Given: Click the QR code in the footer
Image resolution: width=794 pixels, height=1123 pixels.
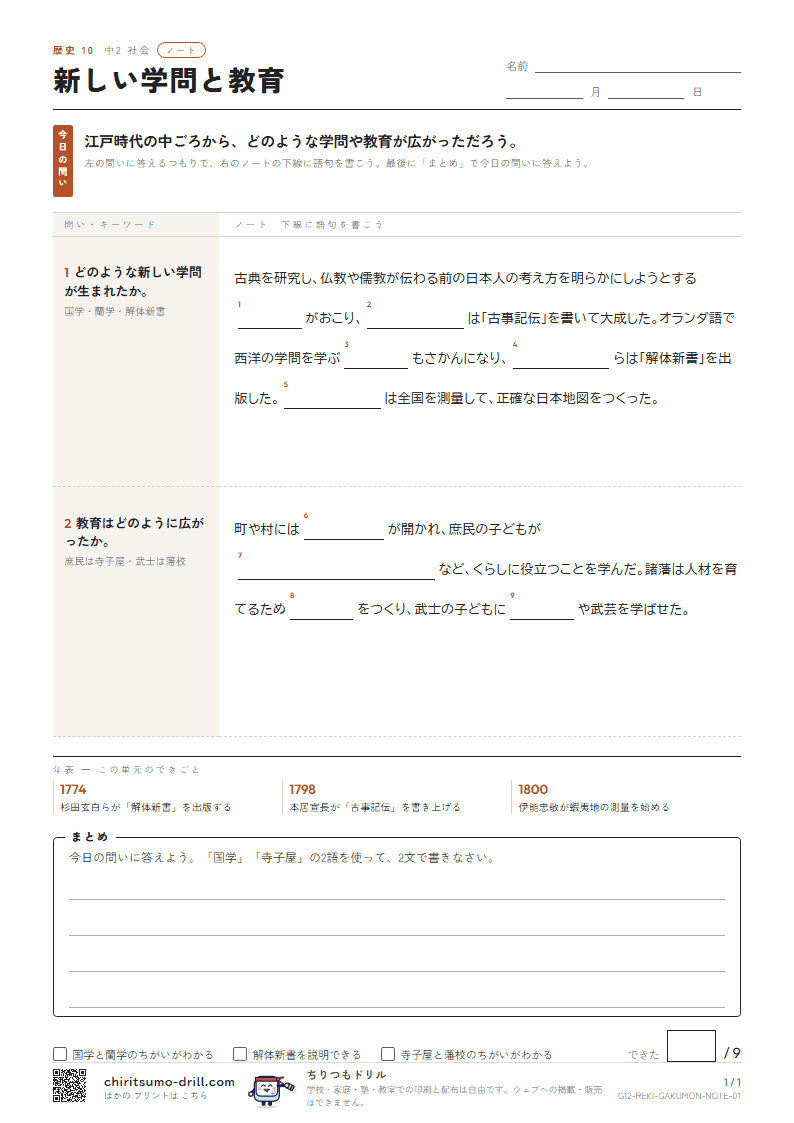Looking at the screenshot, I should (69, 1085).
